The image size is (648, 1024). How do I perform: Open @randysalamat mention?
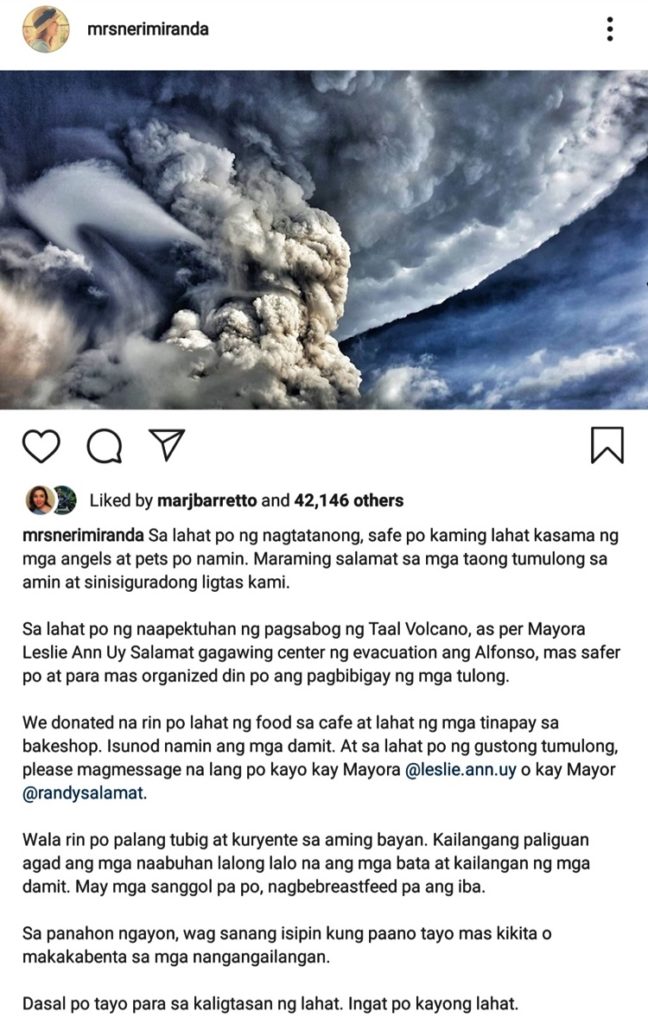point(84,793)
